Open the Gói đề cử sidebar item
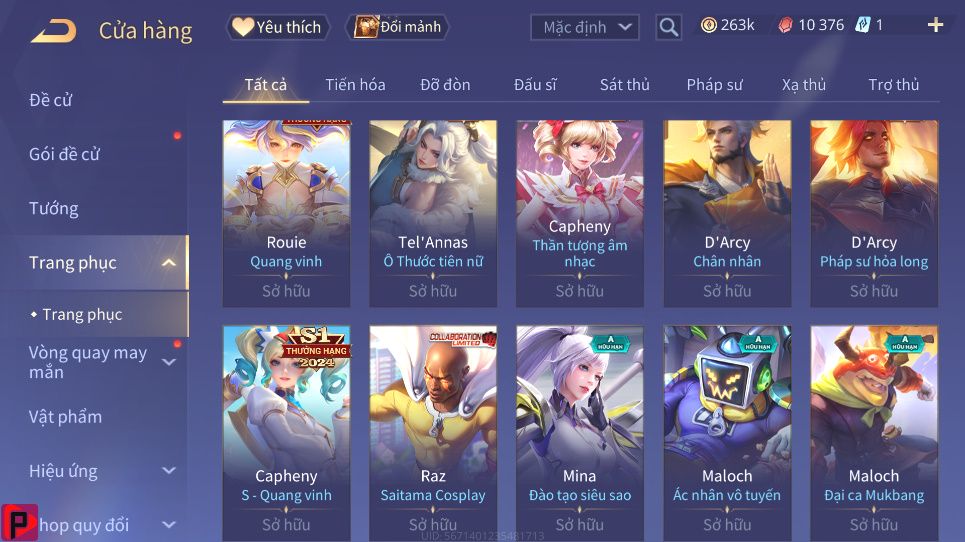Screen dimensions: 965x542 64,154
